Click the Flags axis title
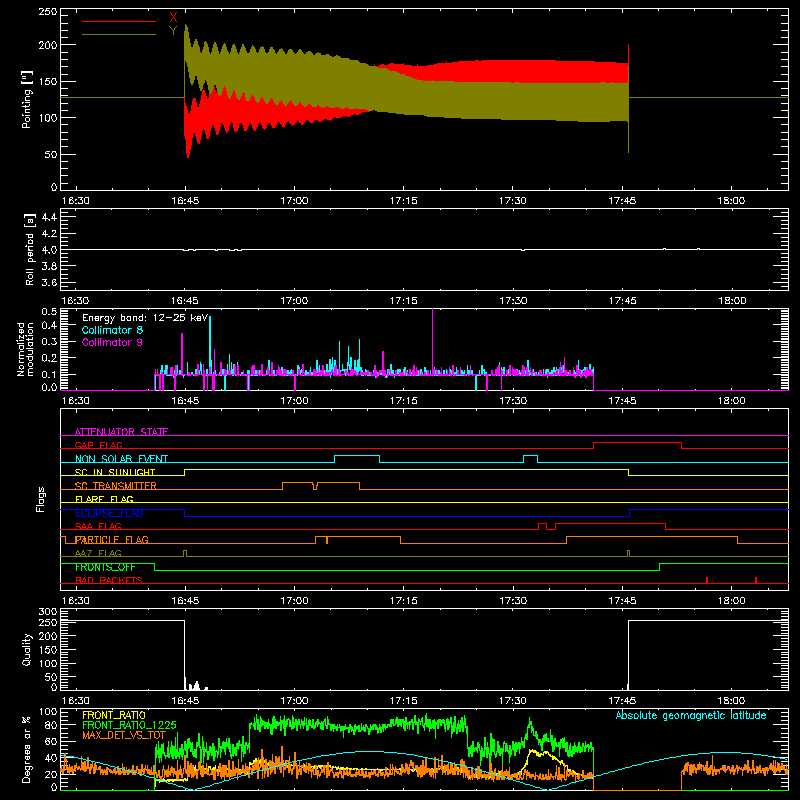Screen dimensions: 800x800 pos(40,499)
